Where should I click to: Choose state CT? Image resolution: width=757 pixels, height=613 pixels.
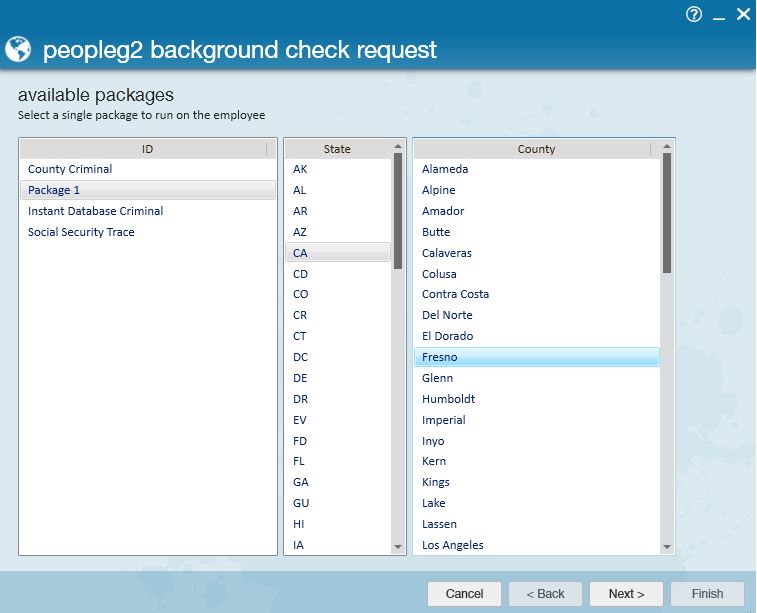click(x=337, y=336)
